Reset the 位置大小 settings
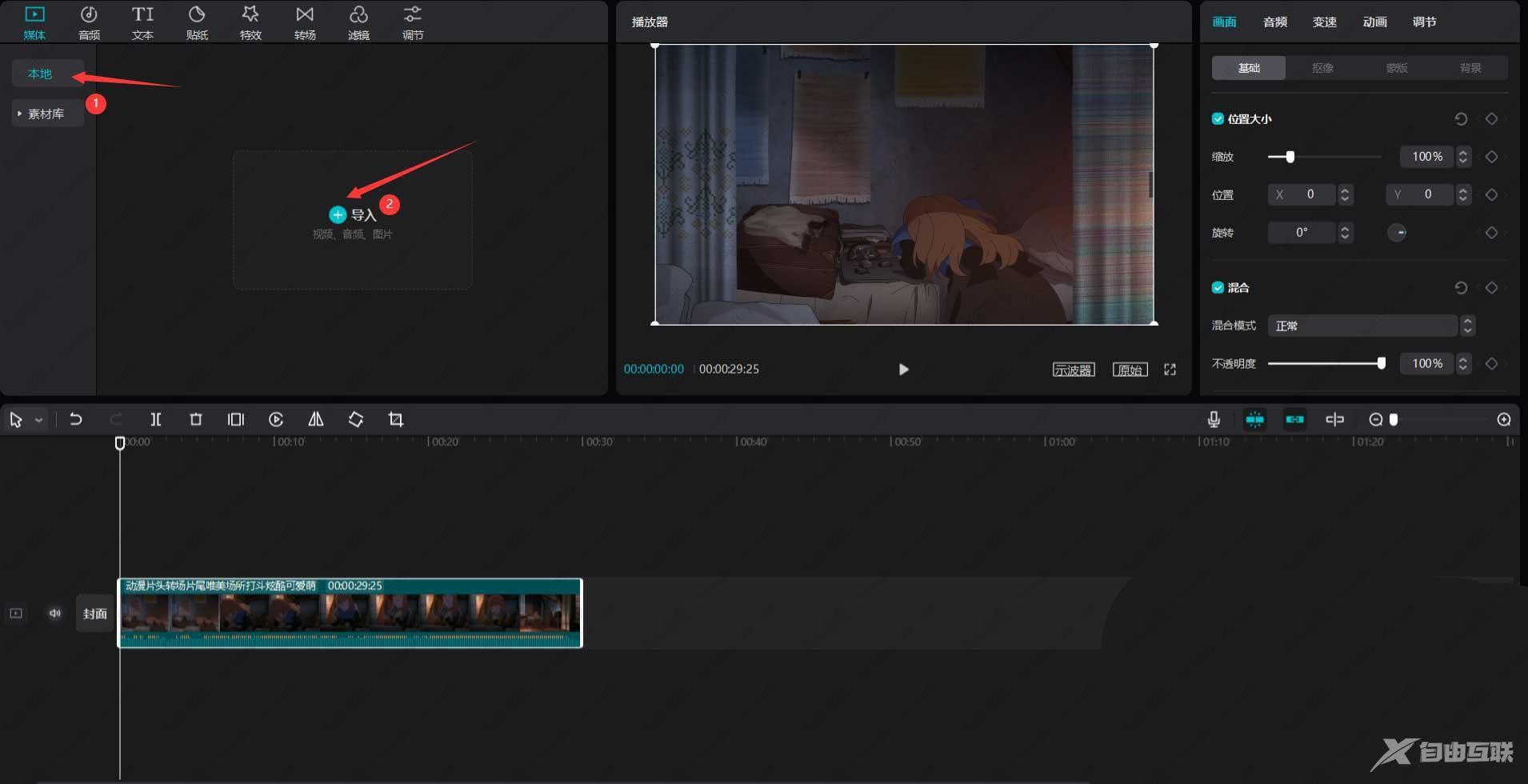The image size is (1528, 784). point(1461,118)
